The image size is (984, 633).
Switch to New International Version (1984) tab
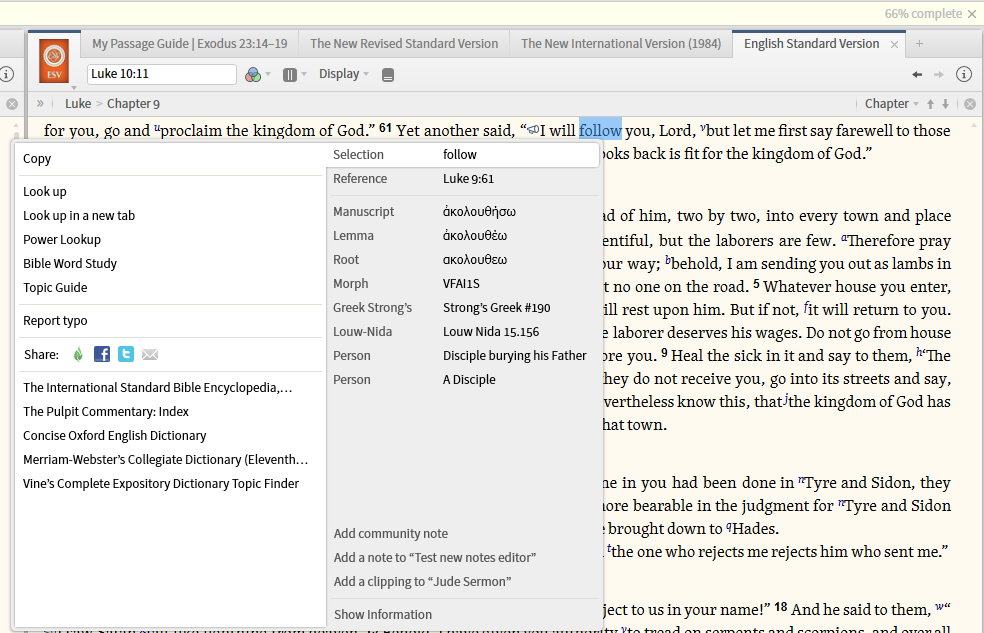[x=621, y=44]
